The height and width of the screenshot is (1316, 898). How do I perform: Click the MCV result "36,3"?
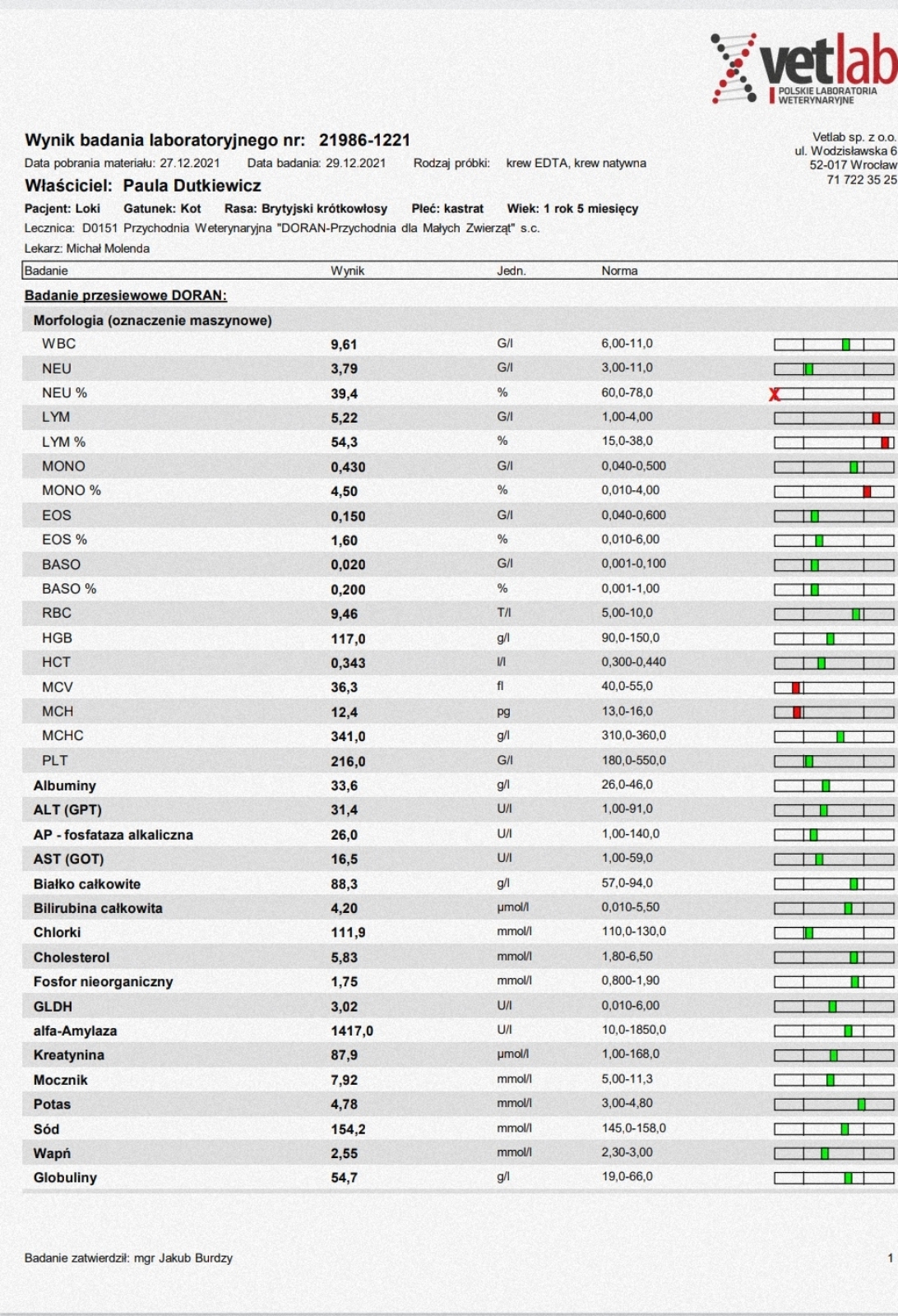344,688
